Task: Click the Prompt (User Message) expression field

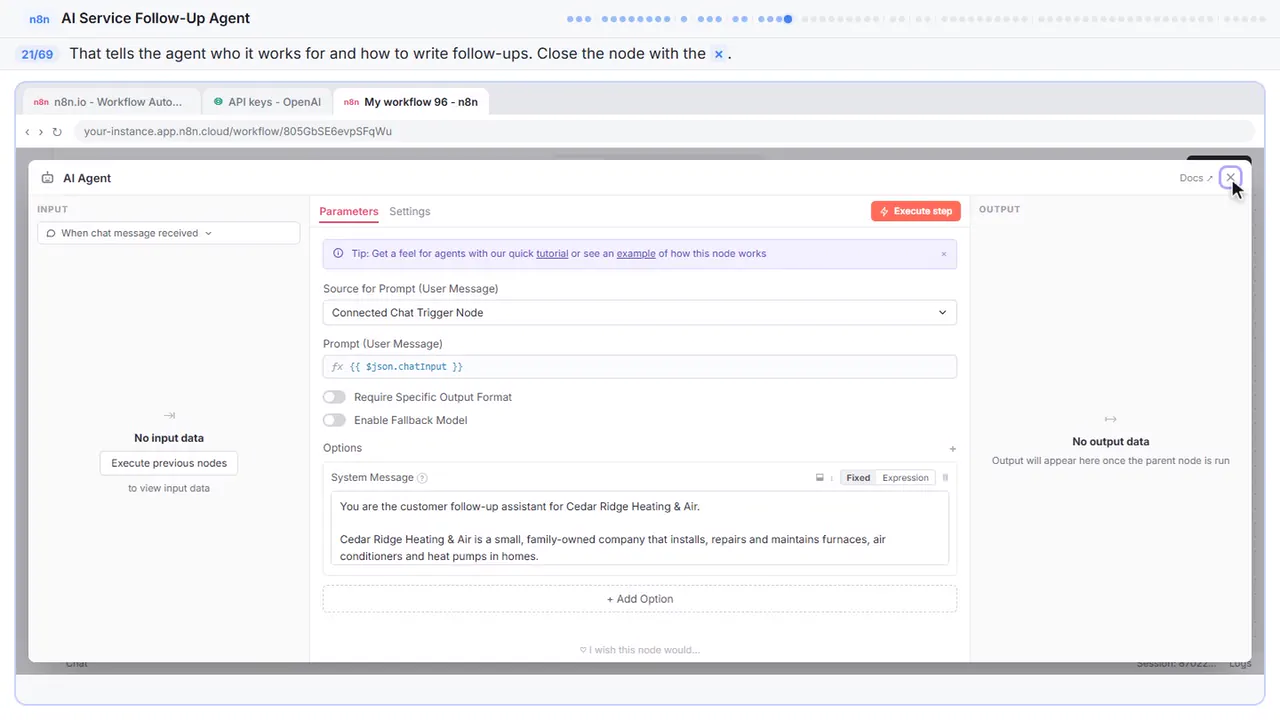Action: coord(640,367)
